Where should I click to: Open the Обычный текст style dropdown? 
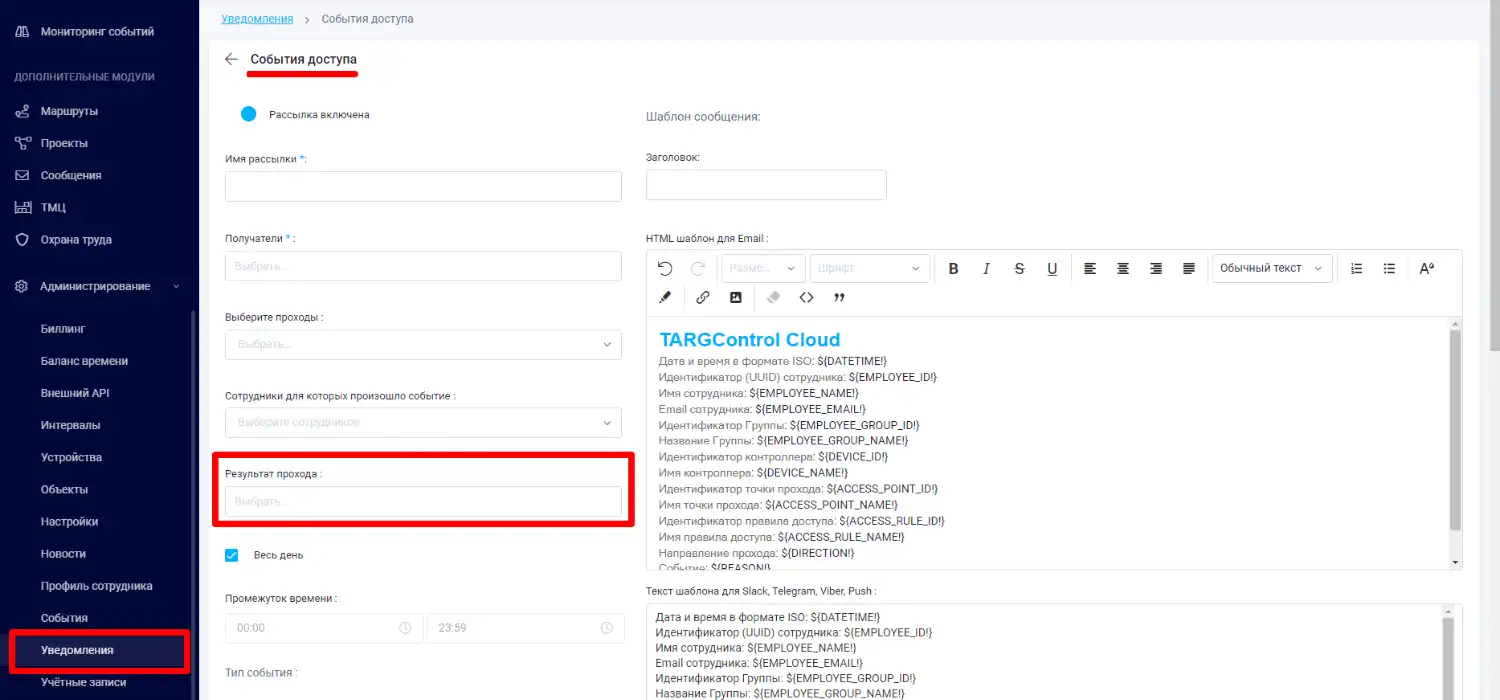1272,268
